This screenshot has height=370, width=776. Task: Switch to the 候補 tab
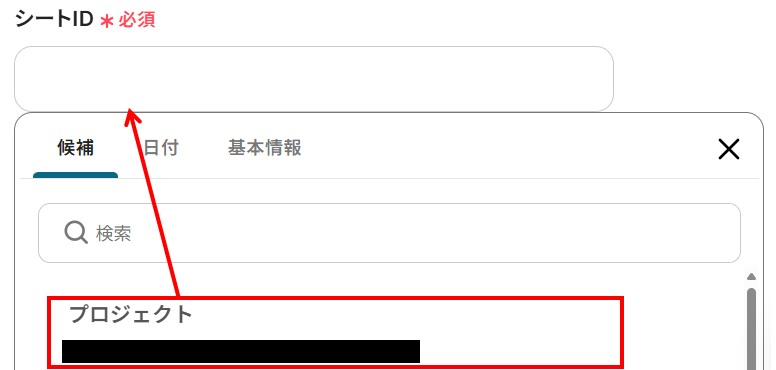[75, 147]
